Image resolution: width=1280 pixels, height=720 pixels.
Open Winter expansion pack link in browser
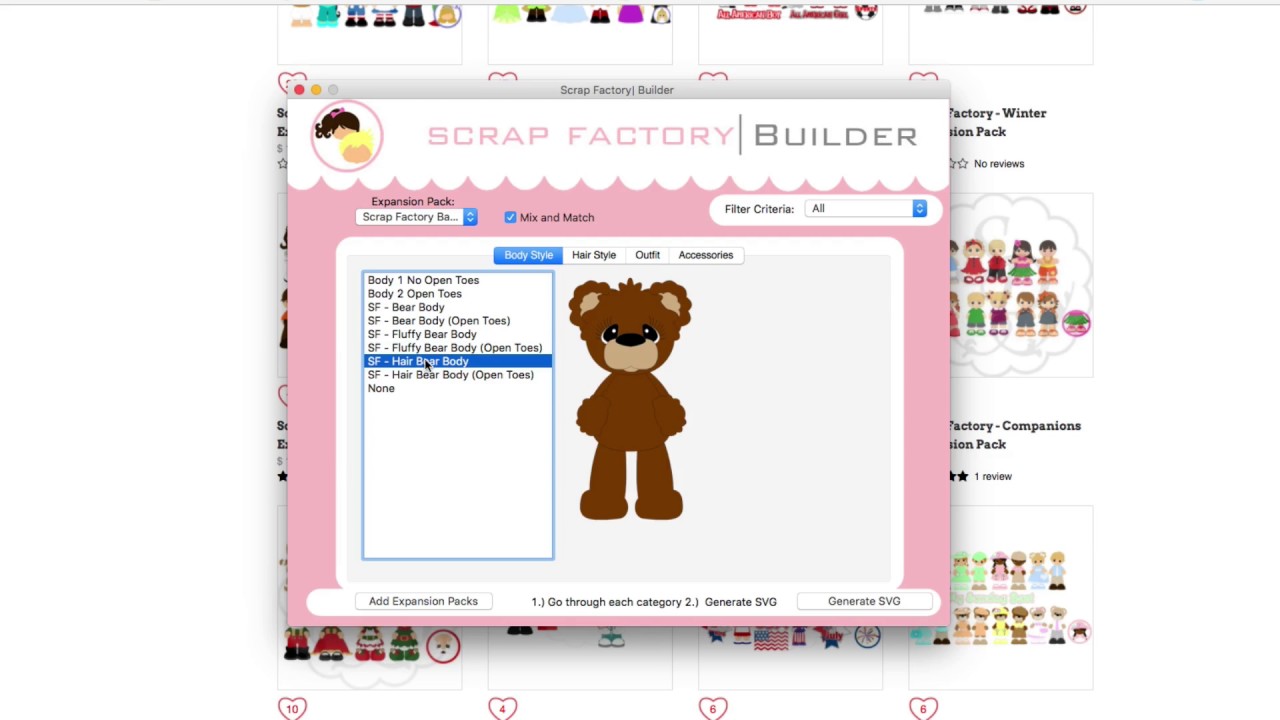(x=997, y=122)
